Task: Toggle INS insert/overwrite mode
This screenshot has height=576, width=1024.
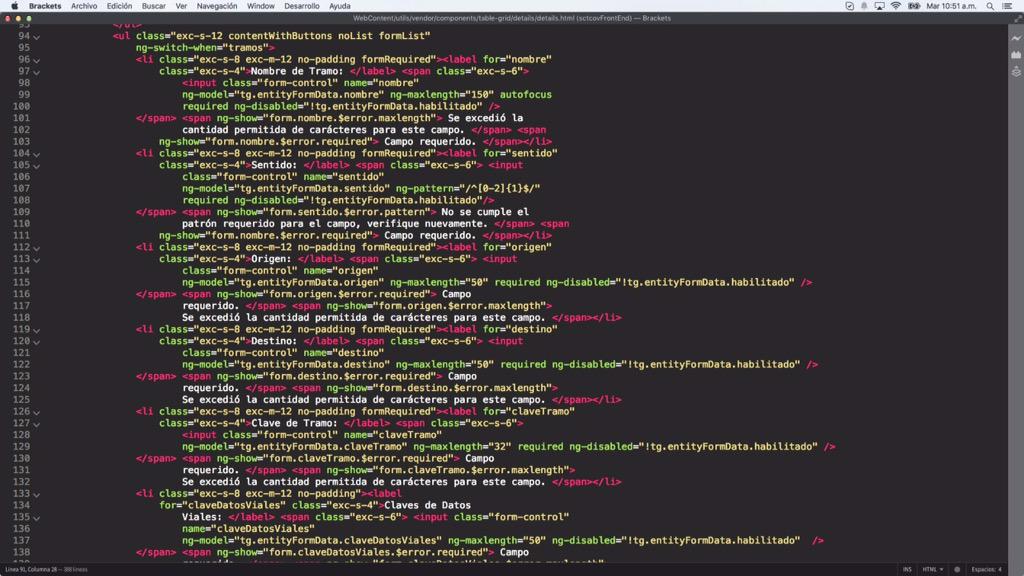Action: [x=907, y=569]
